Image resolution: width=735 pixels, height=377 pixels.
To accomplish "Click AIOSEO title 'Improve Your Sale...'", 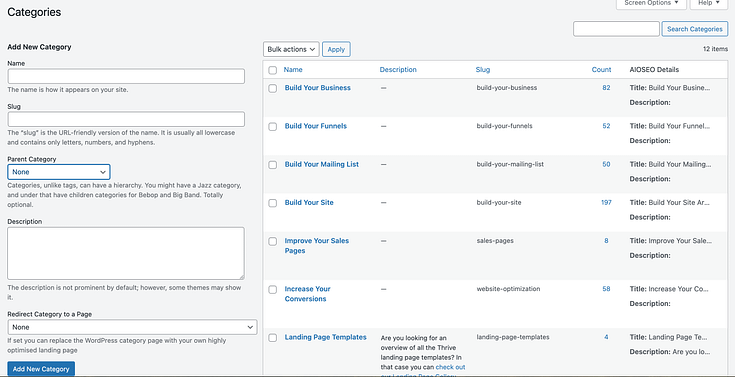I will click(x=671, y=241).
